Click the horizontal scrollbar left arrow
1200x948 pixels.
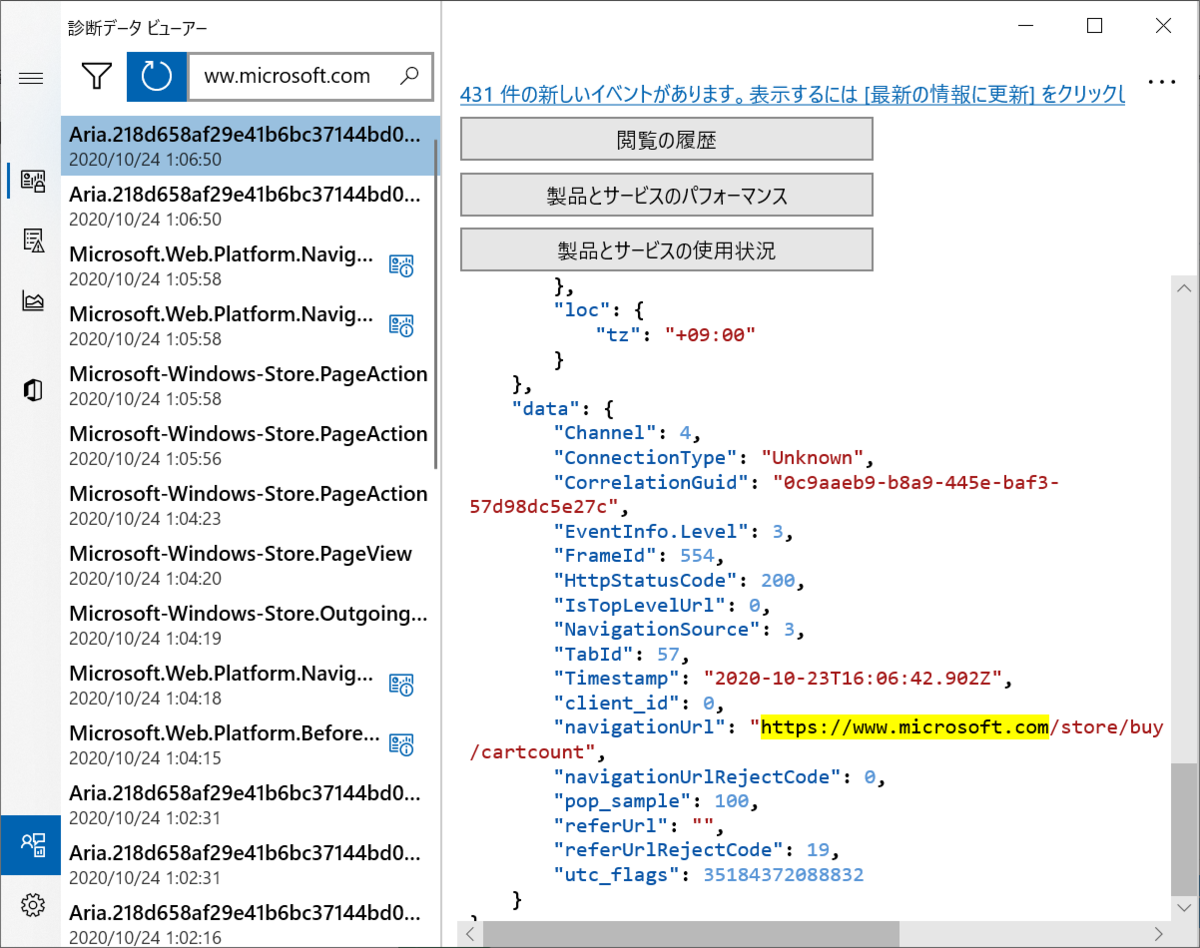(472, 933)
